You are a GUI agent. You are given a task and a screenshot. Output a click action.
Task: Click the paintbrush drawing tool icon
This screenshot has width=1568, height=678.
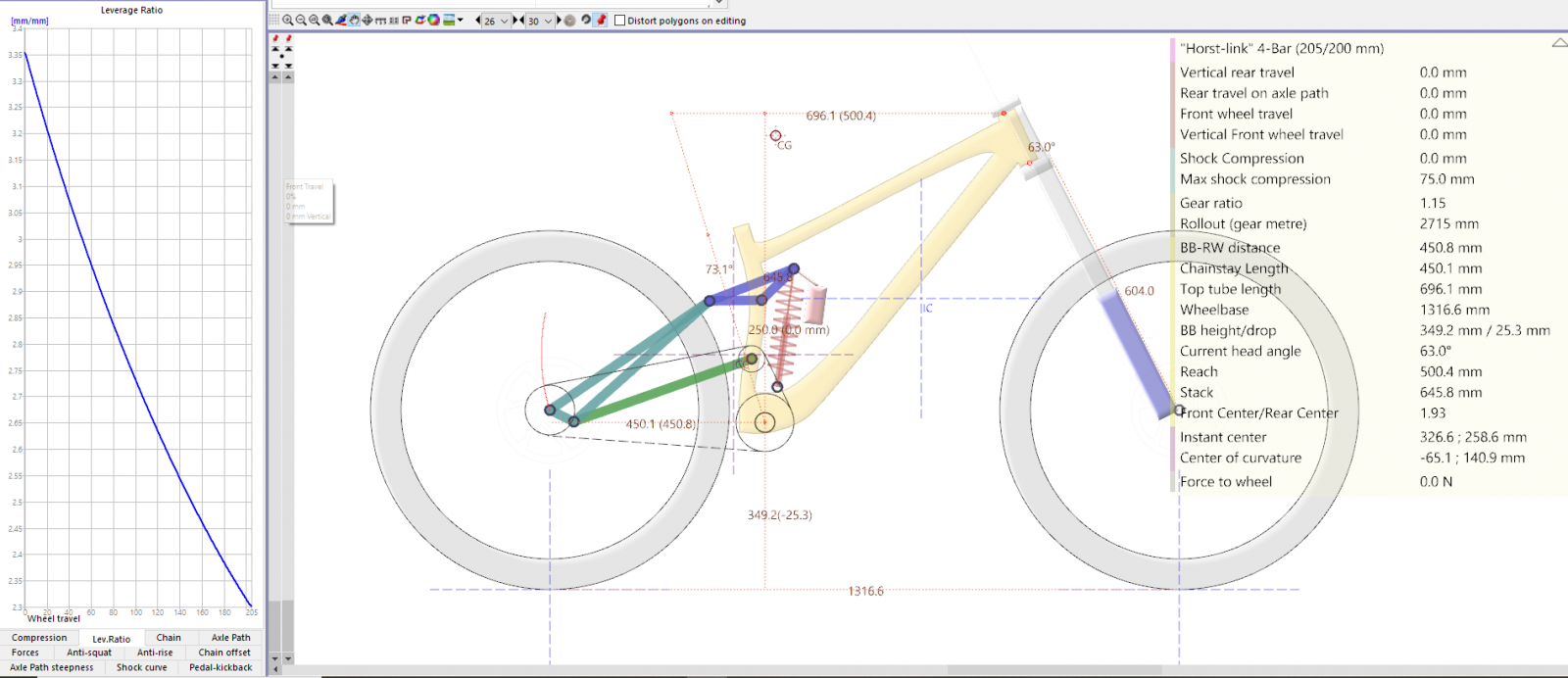coord(341,20)
